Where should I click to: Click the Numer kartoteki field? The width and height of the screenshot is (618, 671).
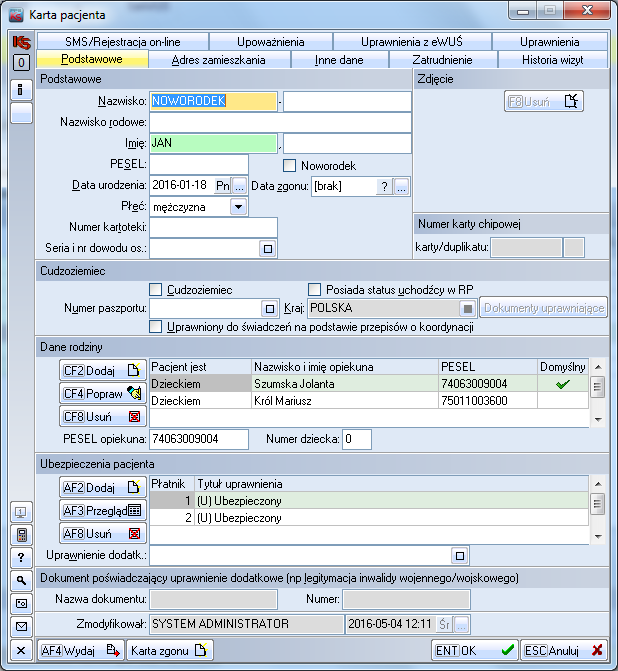214,227
